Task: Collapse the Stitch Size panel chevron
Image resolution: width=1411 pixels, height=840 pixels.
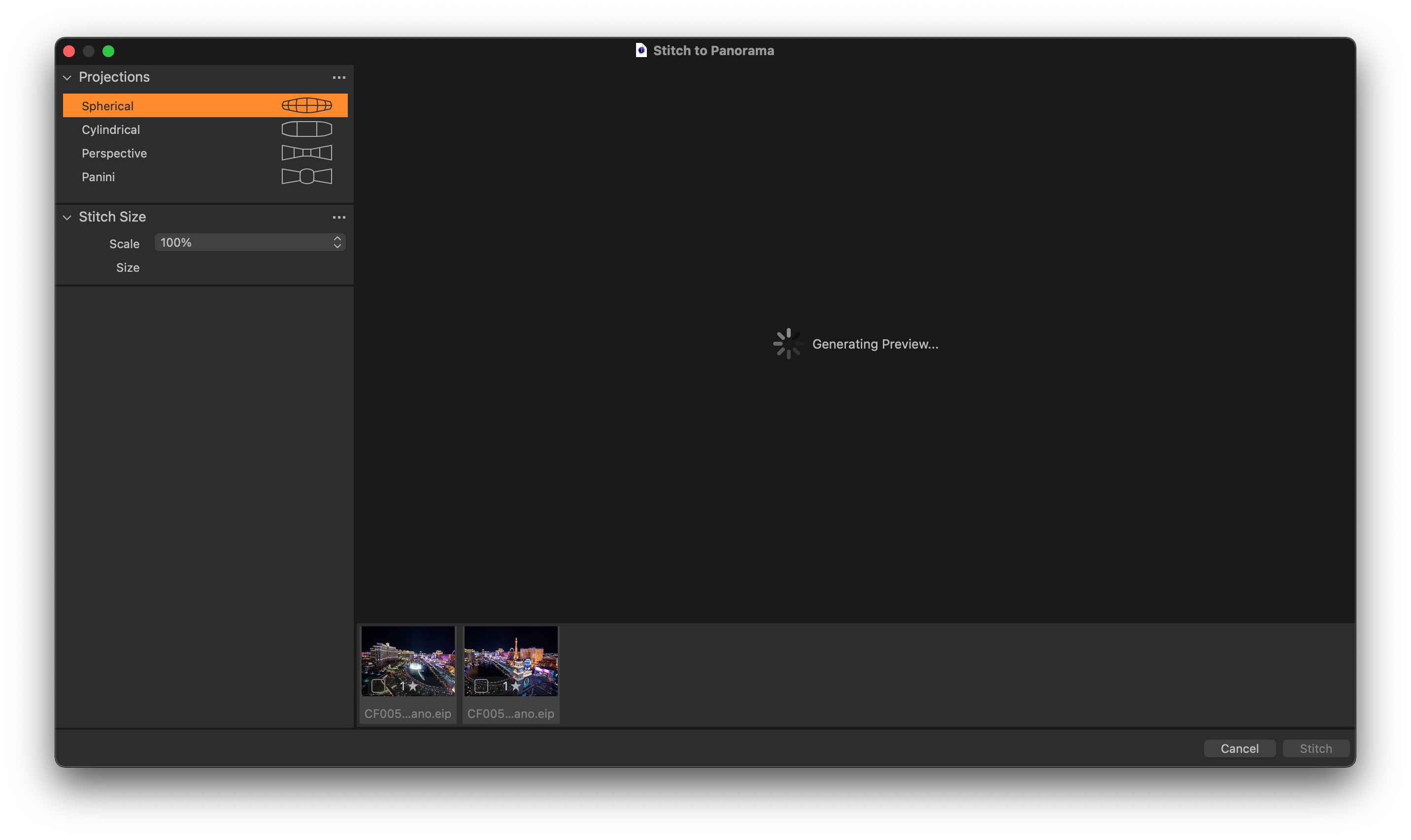Action: coord(67,217)
